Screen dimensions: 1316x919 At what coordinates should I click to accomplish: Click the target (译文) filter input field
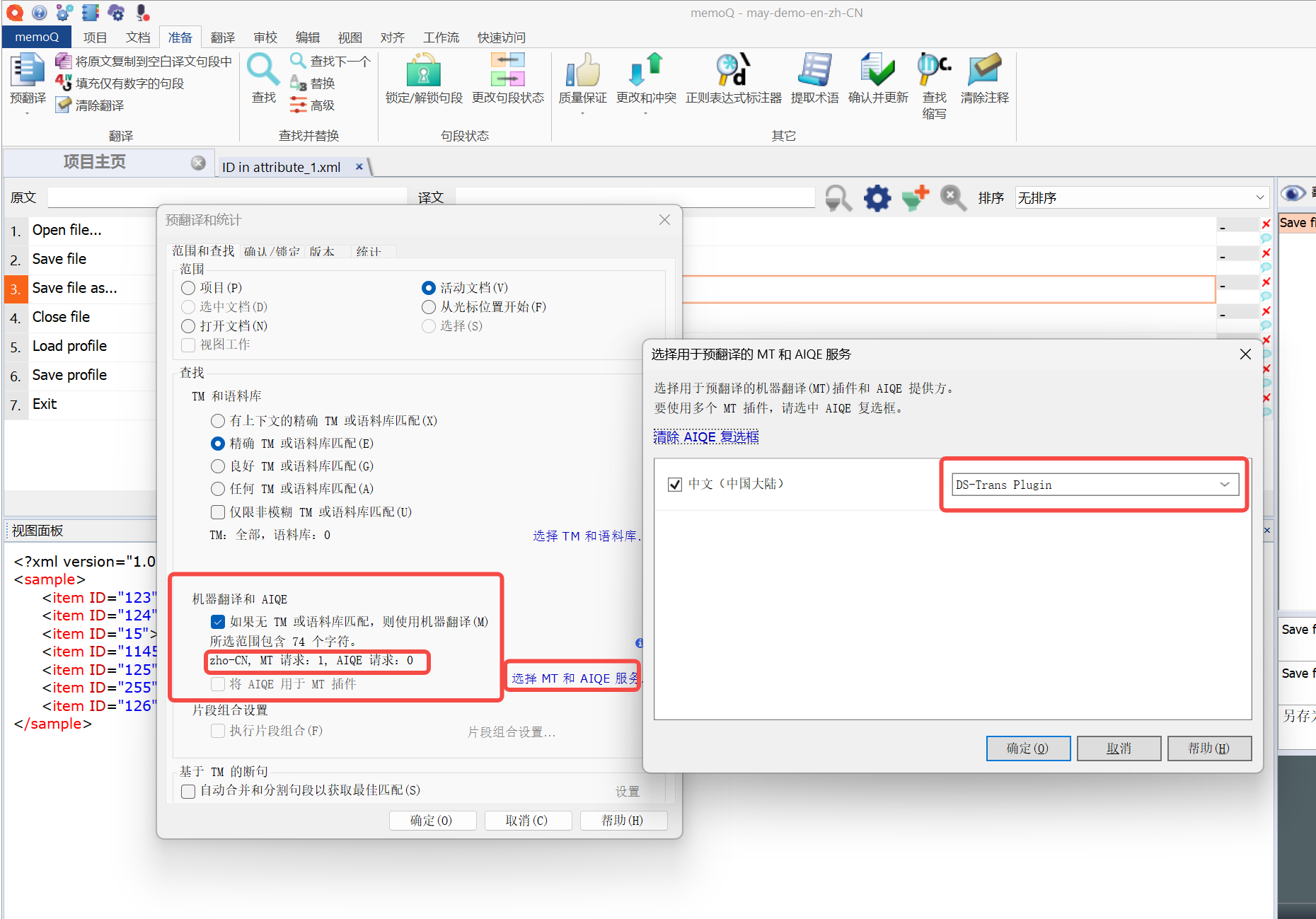coord(635,197)
